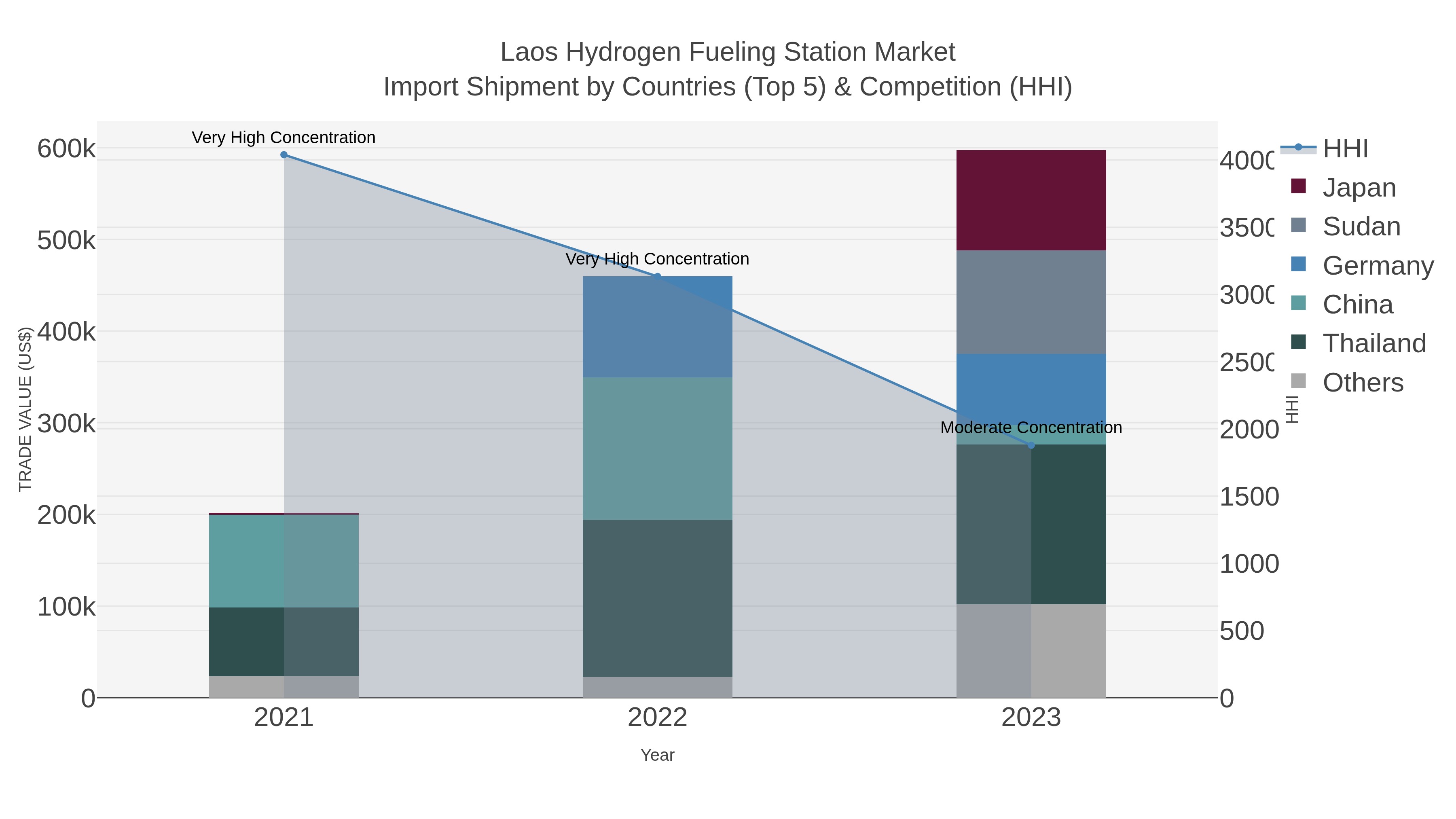Select the Sudan segment in 2023 bar
Viewport: 1456px width, 819px height.
[1031, 303]
